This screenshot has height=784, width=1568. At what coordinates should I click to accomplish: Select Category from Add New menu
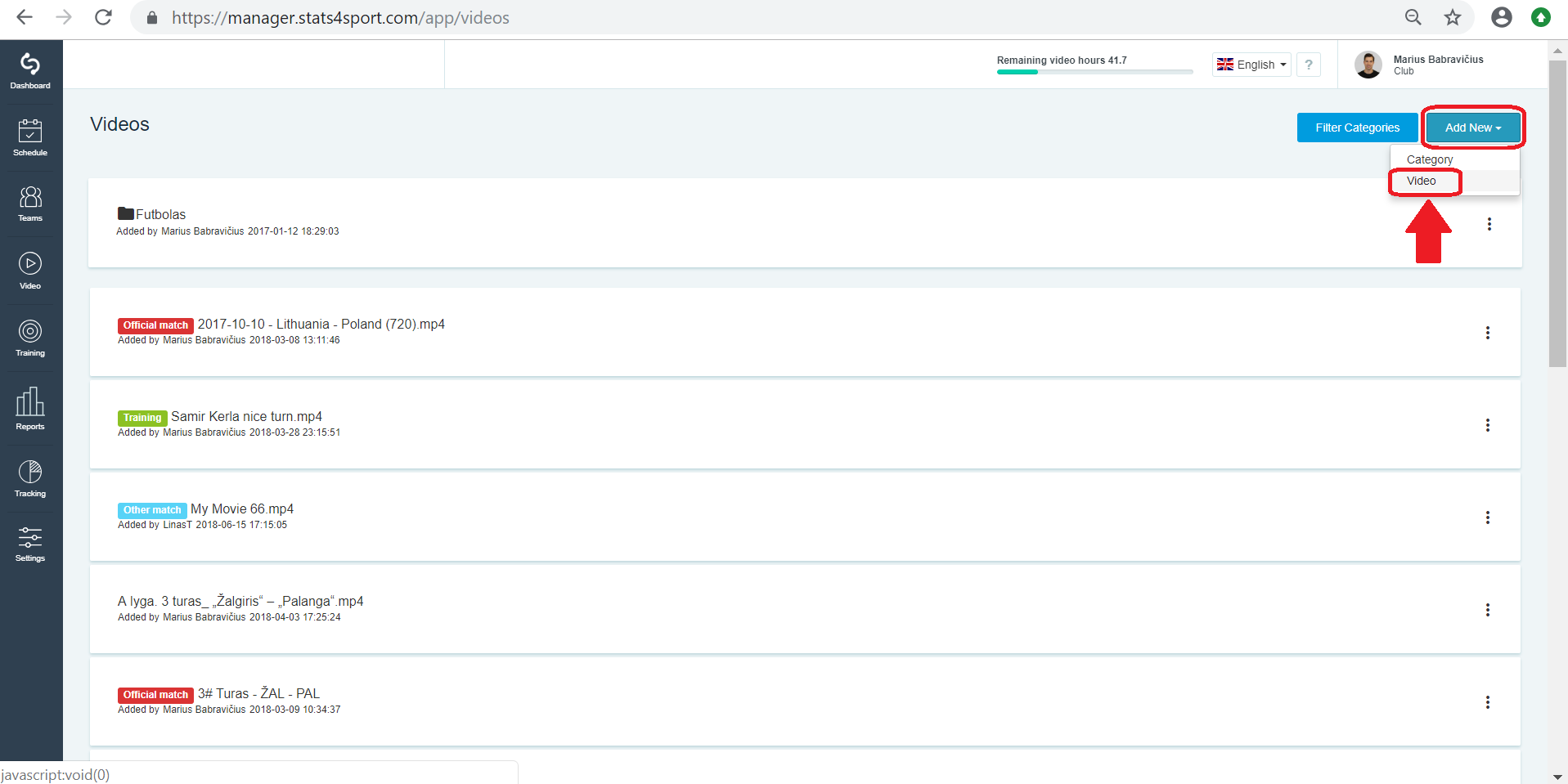click(1430, 159)
